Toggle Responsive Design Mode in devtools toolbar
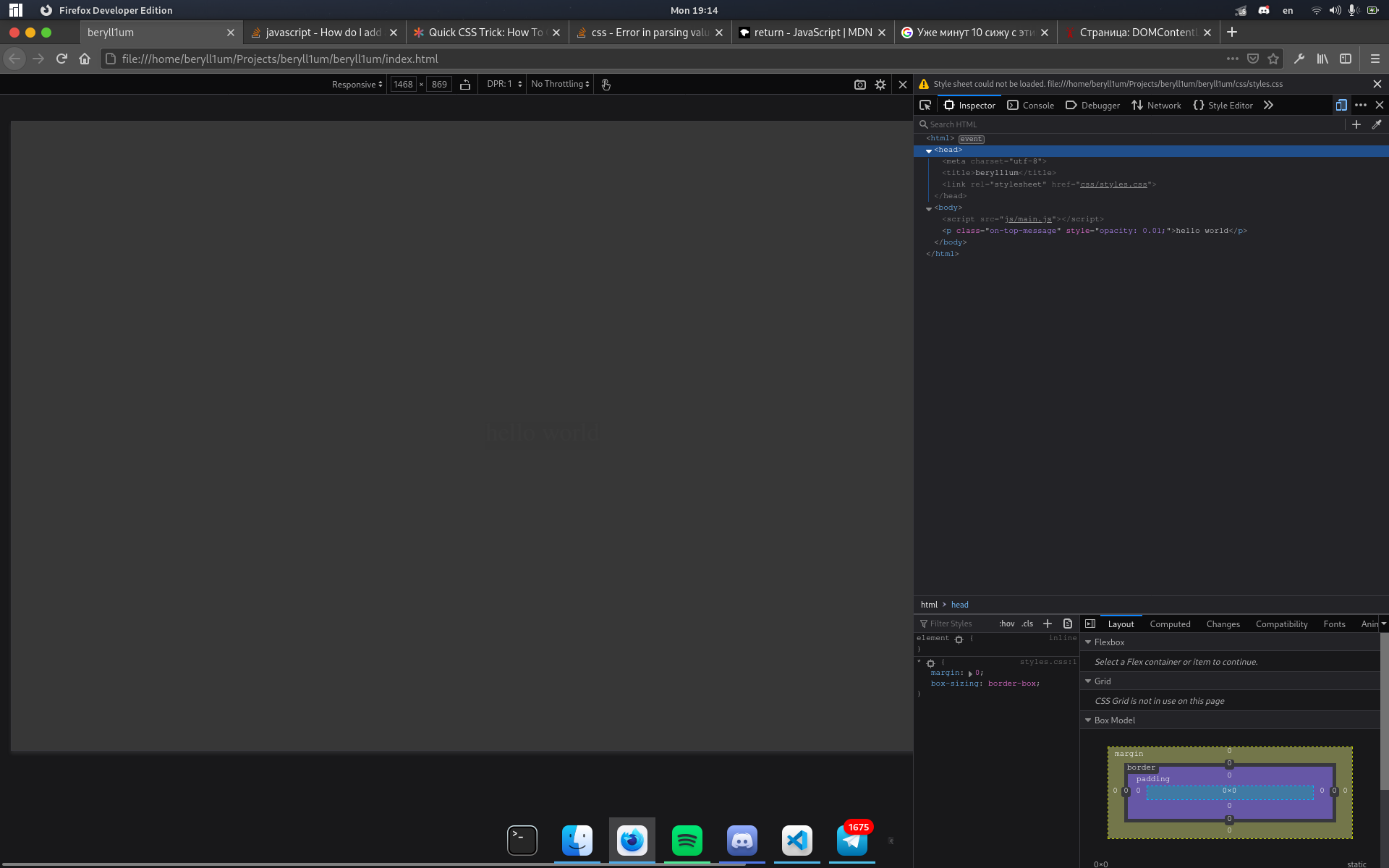The height and width of the screenshot is (868, 1389). coord(1341,106)
